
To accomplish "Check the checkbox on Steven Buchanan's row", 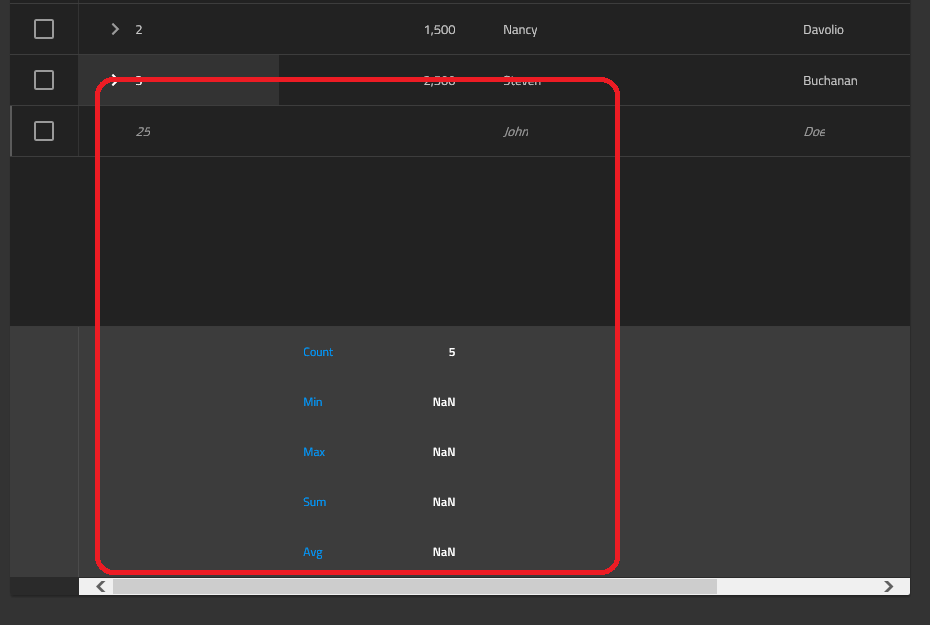I will (x=43, y=80).
